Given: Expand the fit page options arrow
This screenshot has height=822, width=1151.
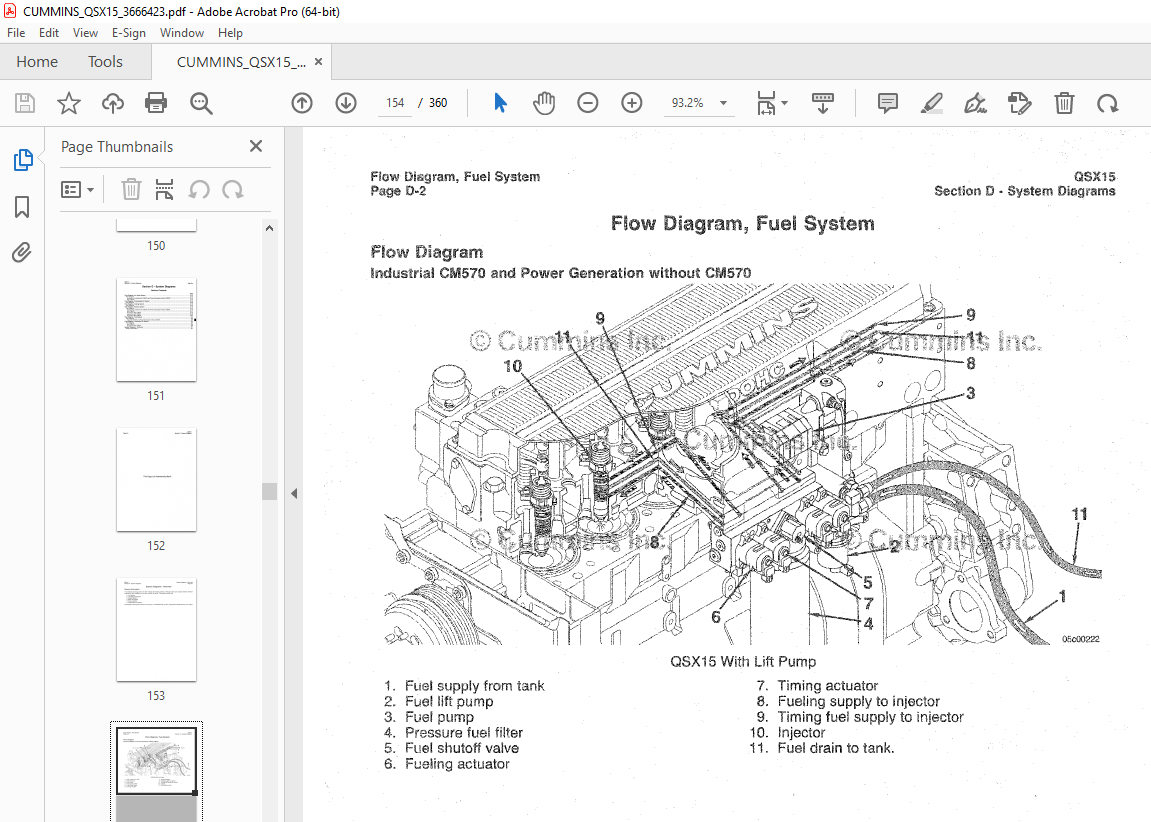Looking at the screenshot, I should (x=785, y=103).
